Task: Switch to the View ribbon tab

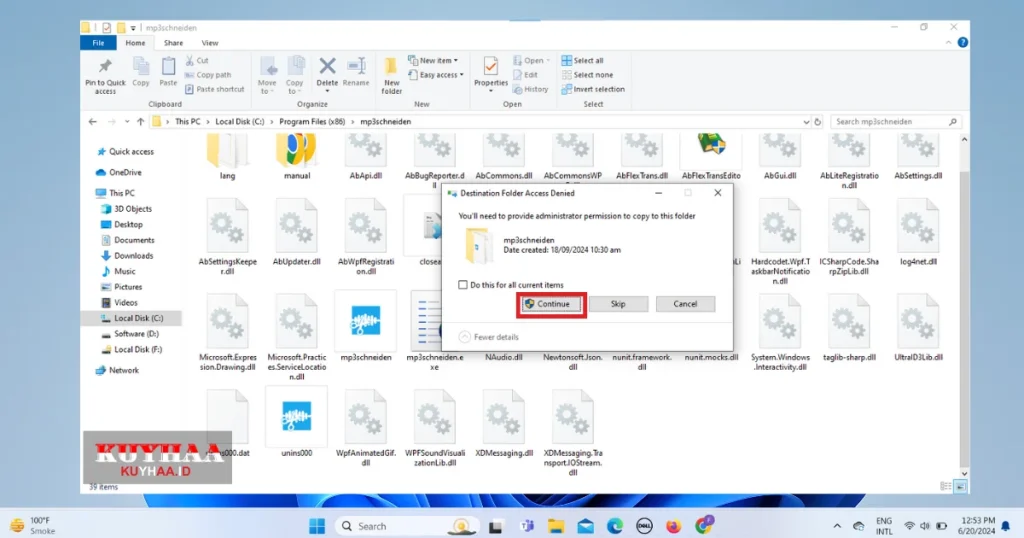Action: [x=210, y=43]
